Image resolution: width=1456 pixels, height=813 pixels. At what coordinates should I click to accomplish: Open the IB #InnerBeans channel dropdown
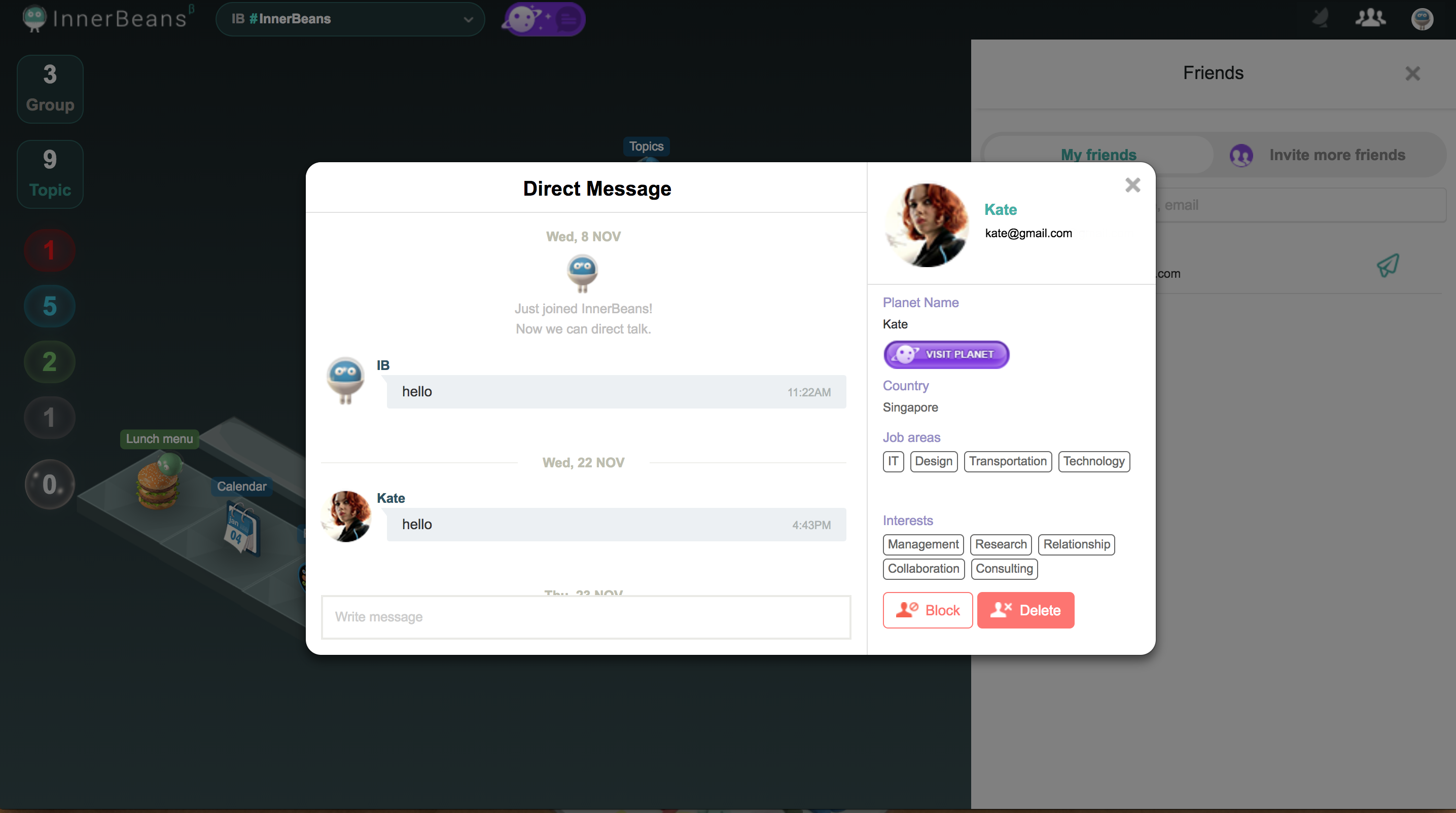350,19
